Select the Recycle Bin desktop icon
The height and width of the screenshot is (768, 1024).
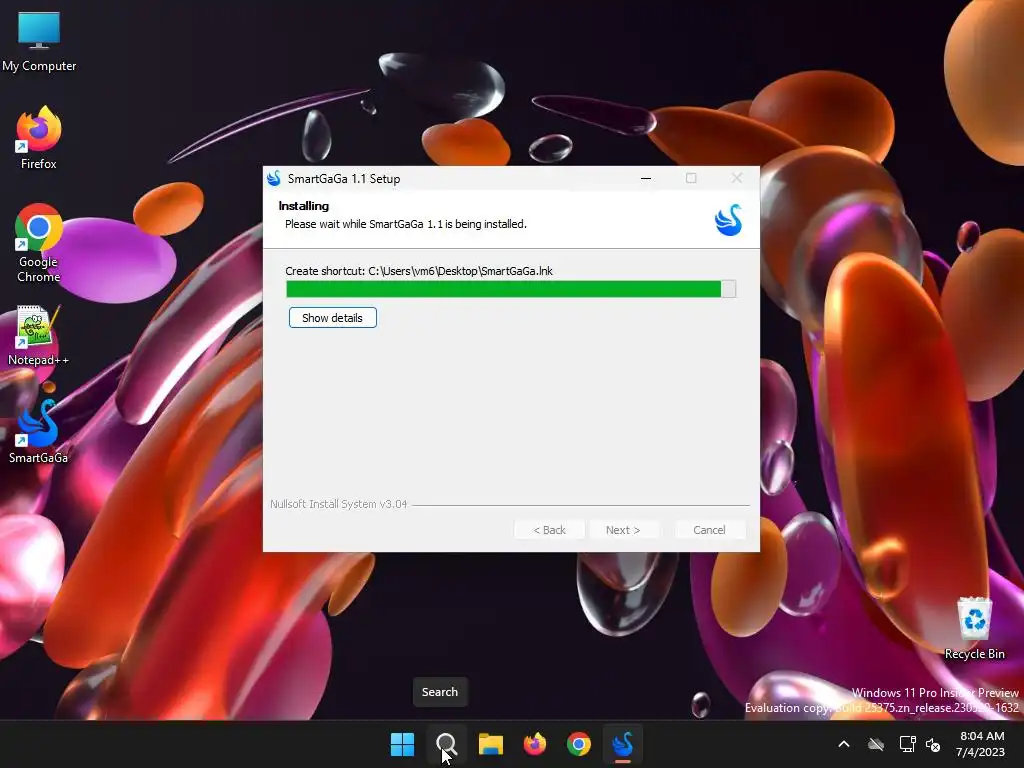pos(974,629)
